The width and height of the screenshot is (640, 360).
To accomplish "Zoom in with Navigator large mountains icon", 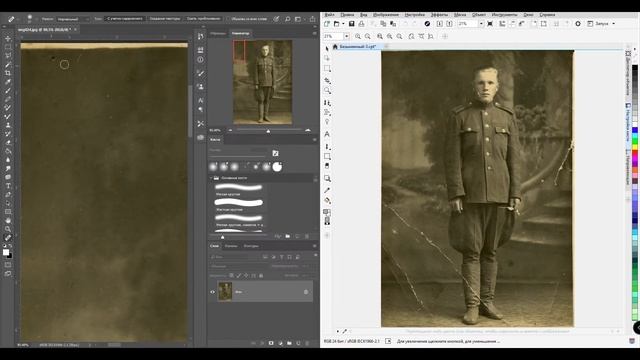I will (x=308, y=130).
